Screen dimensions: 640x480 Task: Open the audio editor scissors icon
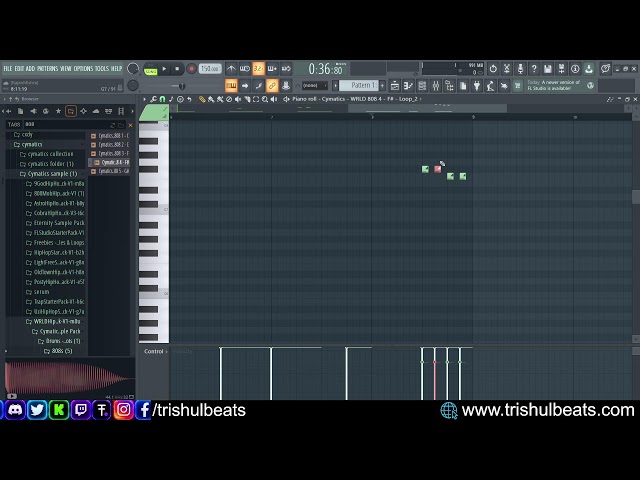click(507, 69)
